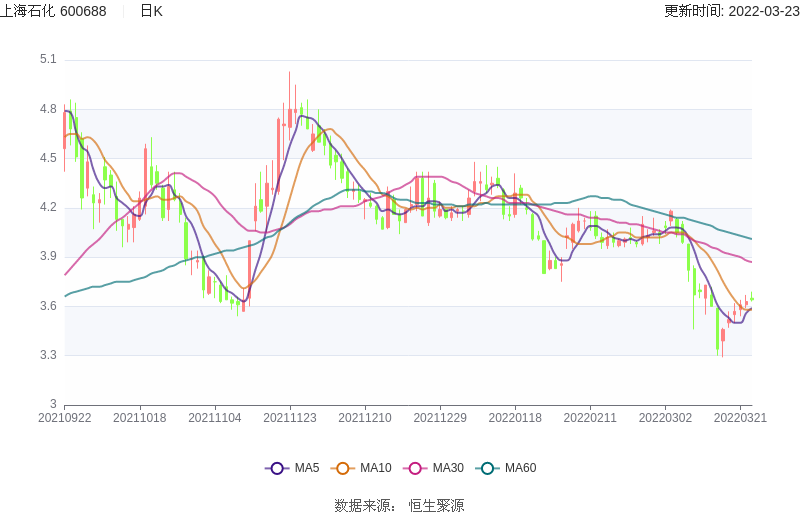This screenshot has height=517, width=800.
Task: Toggle the MA60 series via its legend text
Action: point(520,468)
